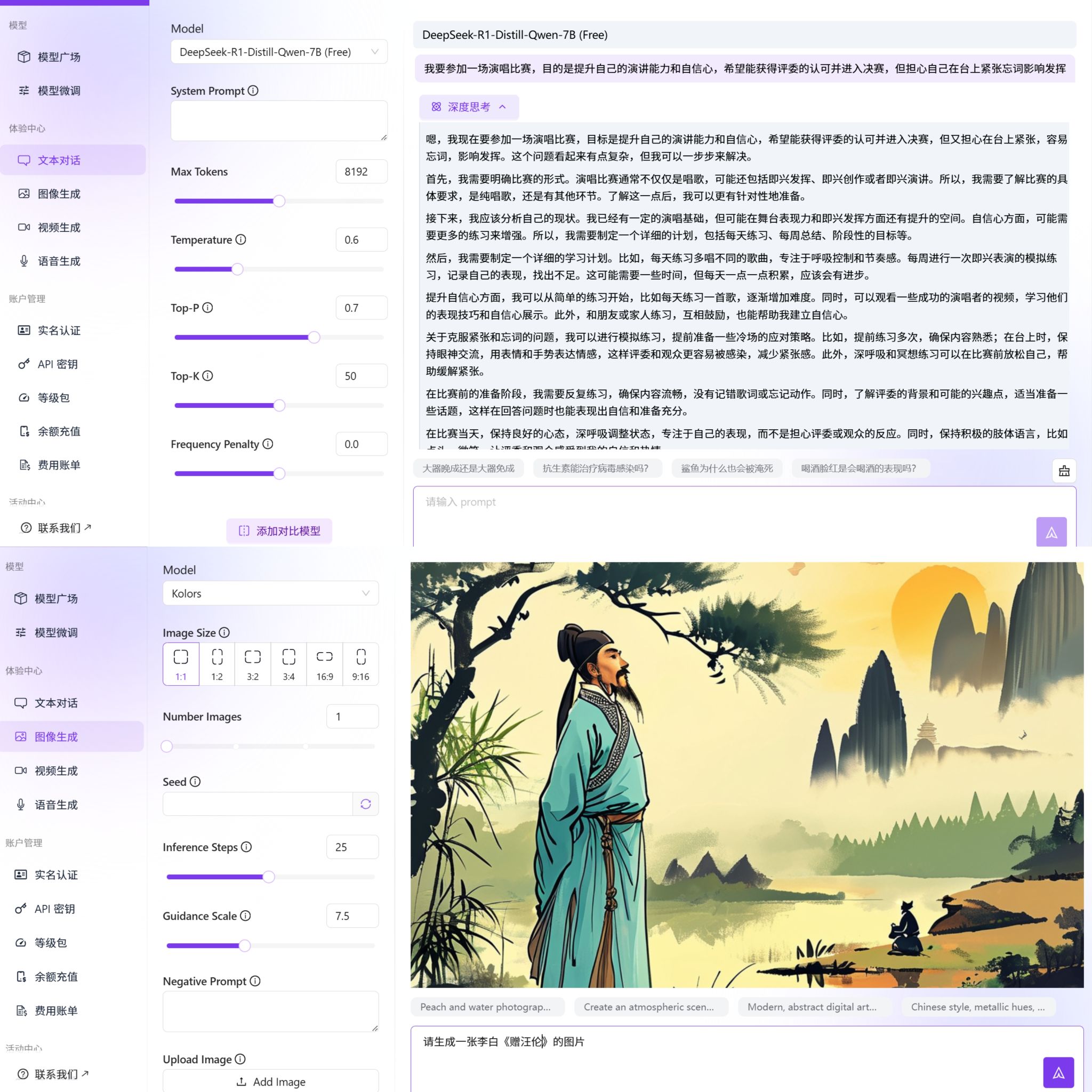Click the Temperature info icon

click(x=241, y=239)
